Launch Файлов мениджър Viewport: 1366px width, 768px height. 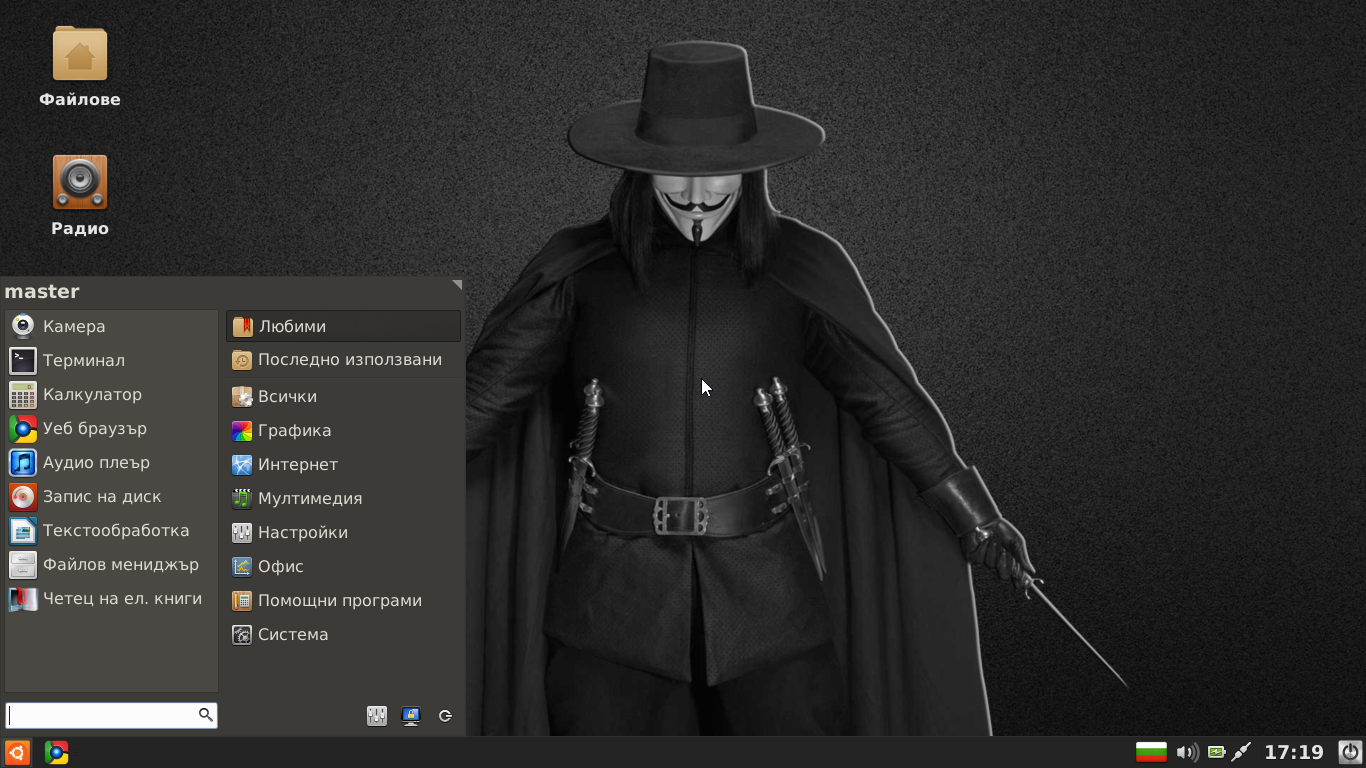pos(111,564)
